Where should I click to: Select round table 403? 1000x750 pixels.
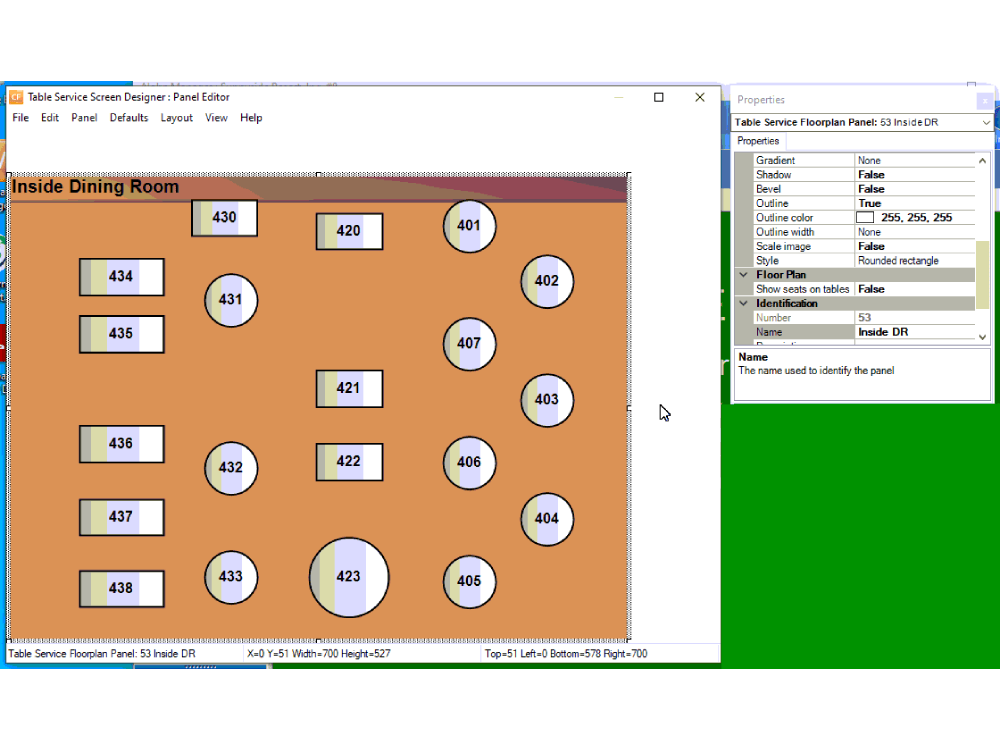click(x=547, y=400)
